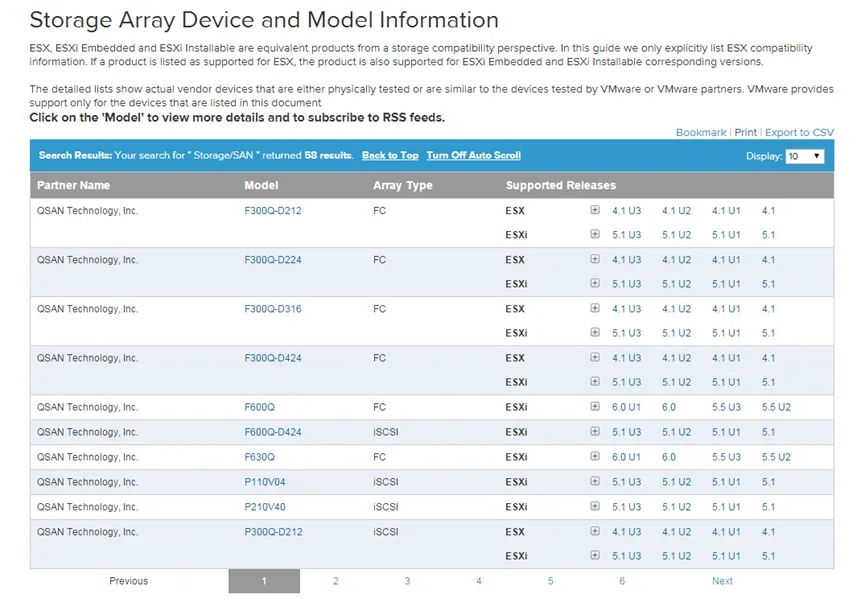Click Turn Off Auto Scroll

pyautogui.click(x=473, y=155)
